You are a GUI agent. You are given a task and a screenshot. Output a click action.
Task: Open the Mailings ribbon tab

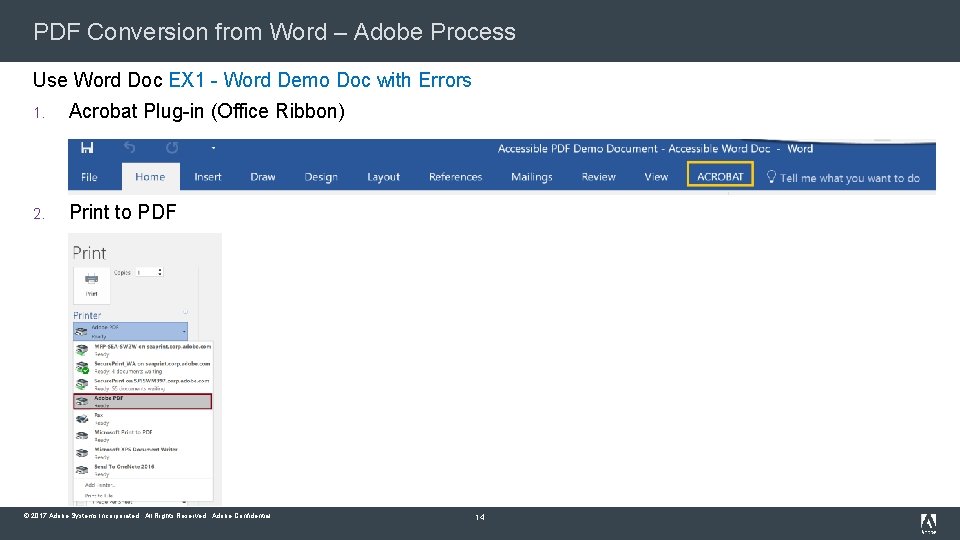click(531, 177)
